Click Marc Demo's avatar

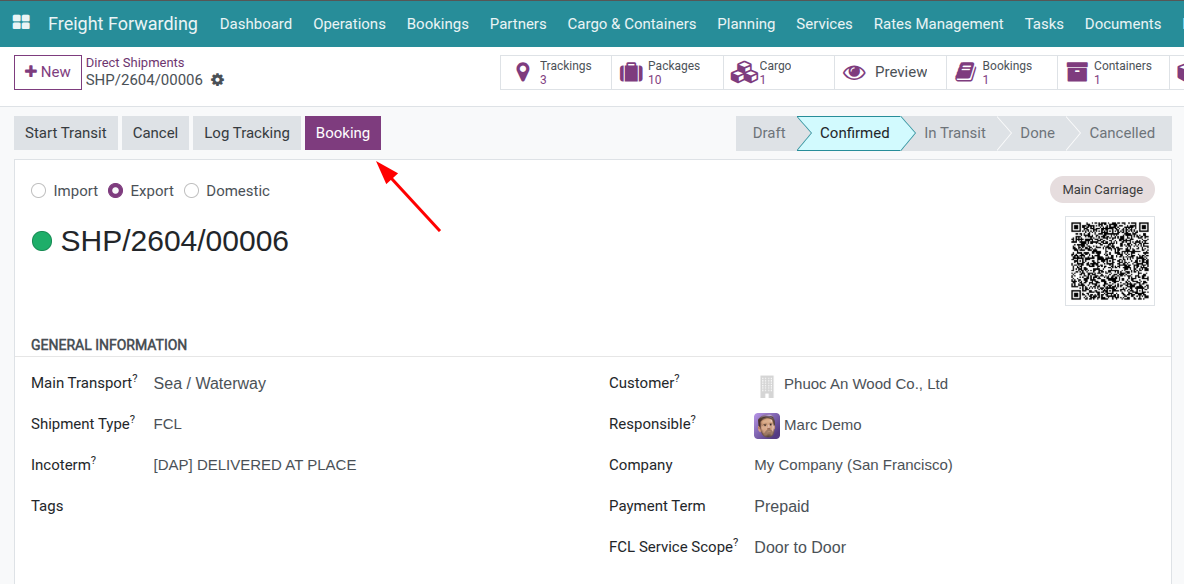tap(766, 425)
